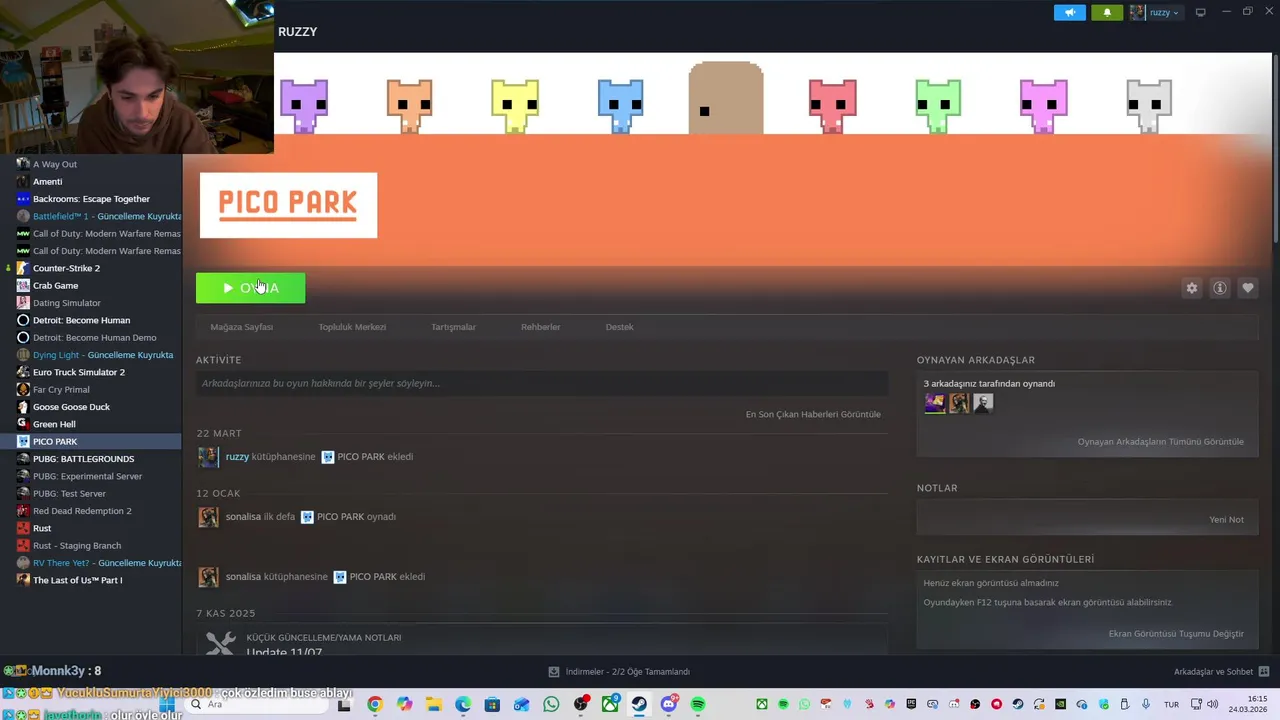Click Ekran Görüntüsü Tuşunu Değiştir link
Viewport: 1280px width, 720px height.
(x=1176, y=633)
